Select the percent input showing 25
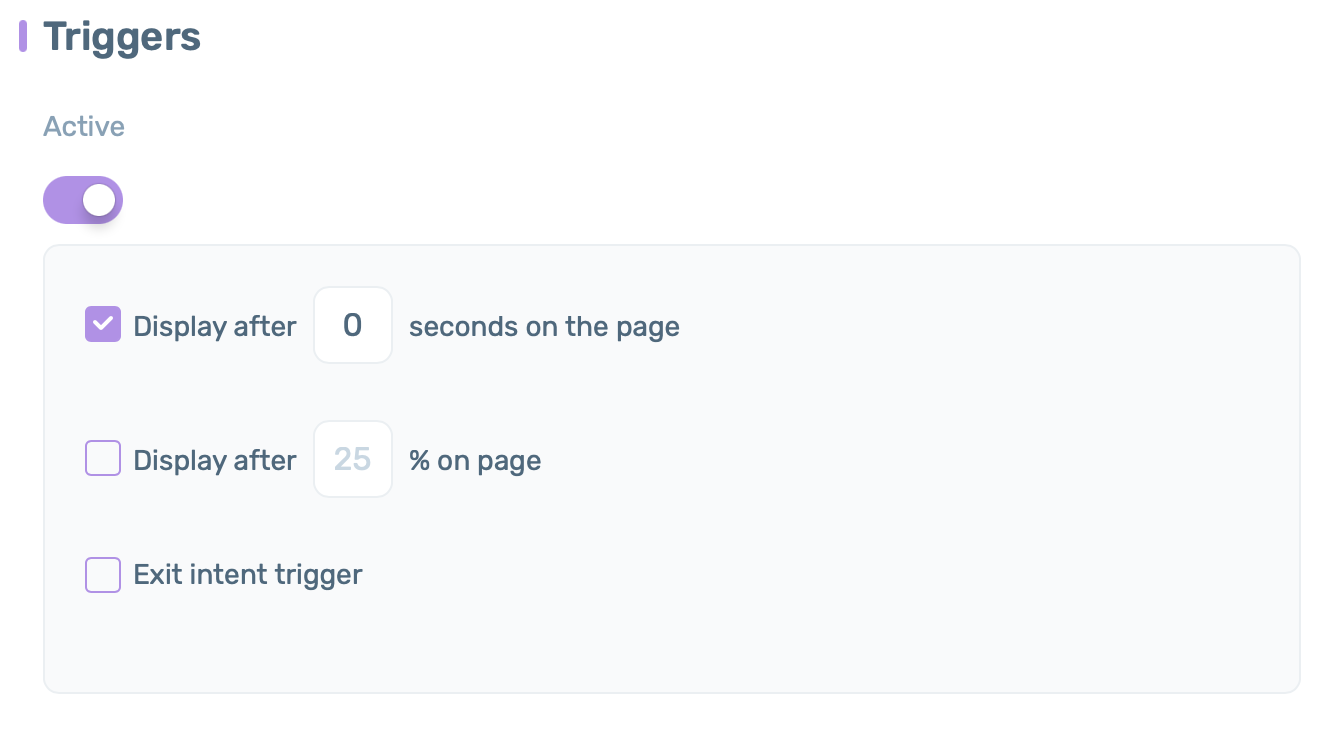1328x732 pixels. point(353,459)
